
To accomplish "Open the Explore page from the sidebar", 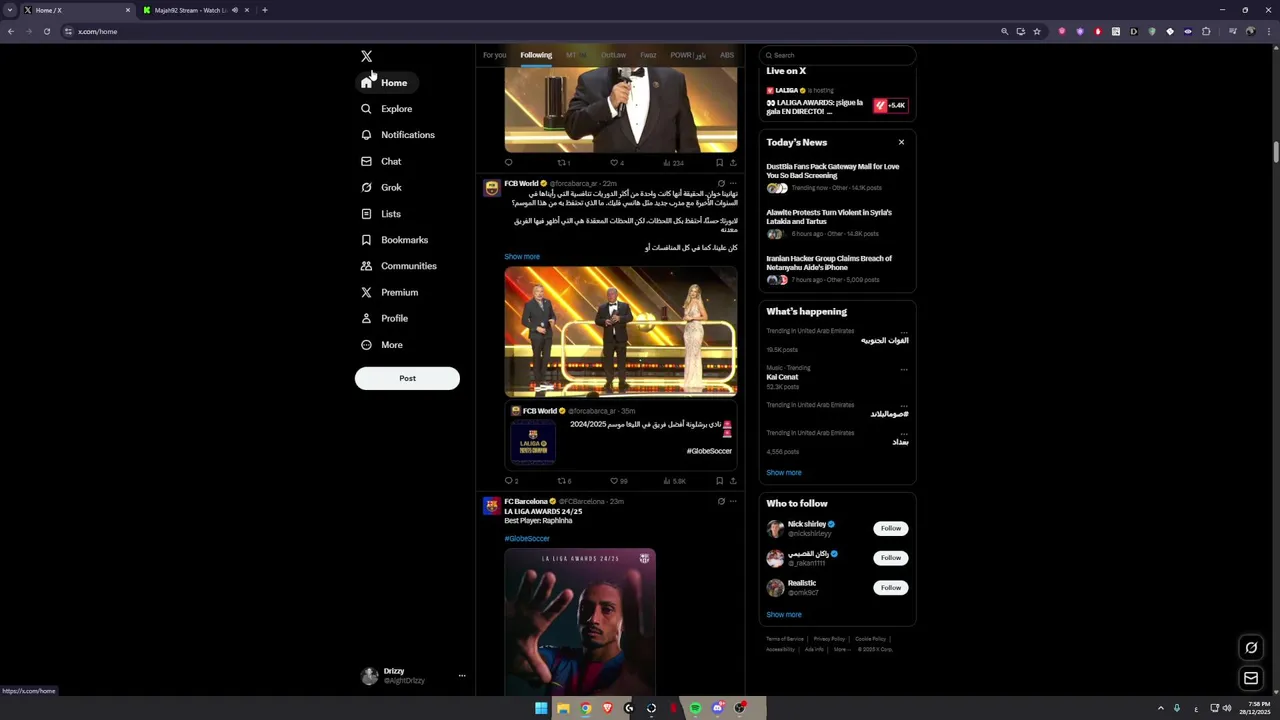I will pyautogui.click(x=386, y=109).
